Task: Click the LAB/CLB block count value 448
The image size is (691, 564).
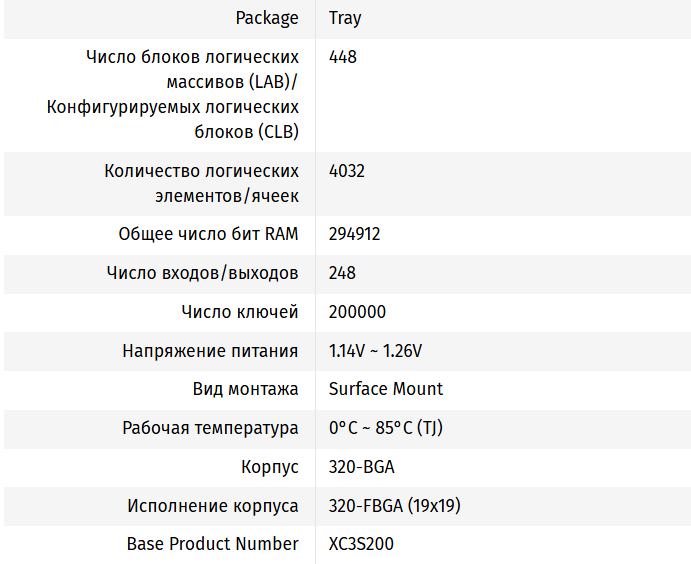Action: (343, 57)
